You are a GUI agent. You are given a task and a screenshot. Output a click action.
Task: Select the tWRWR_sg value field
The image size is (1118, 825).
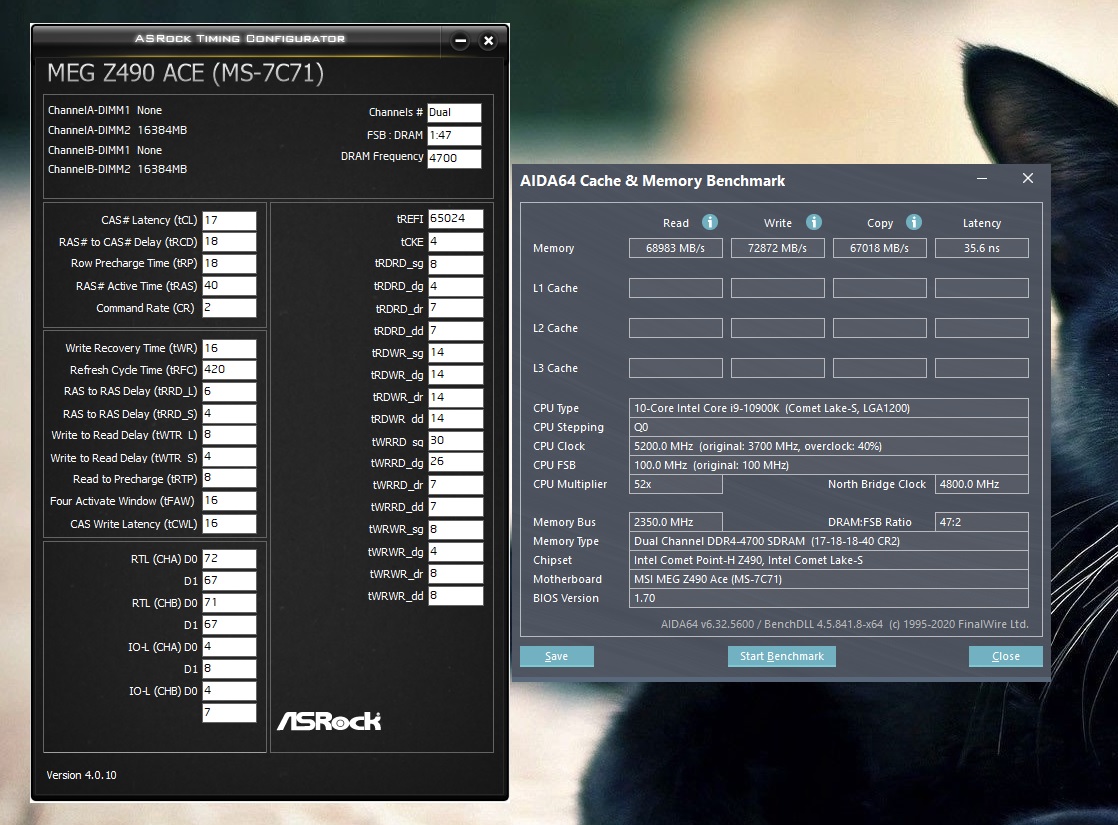(456, 530)
